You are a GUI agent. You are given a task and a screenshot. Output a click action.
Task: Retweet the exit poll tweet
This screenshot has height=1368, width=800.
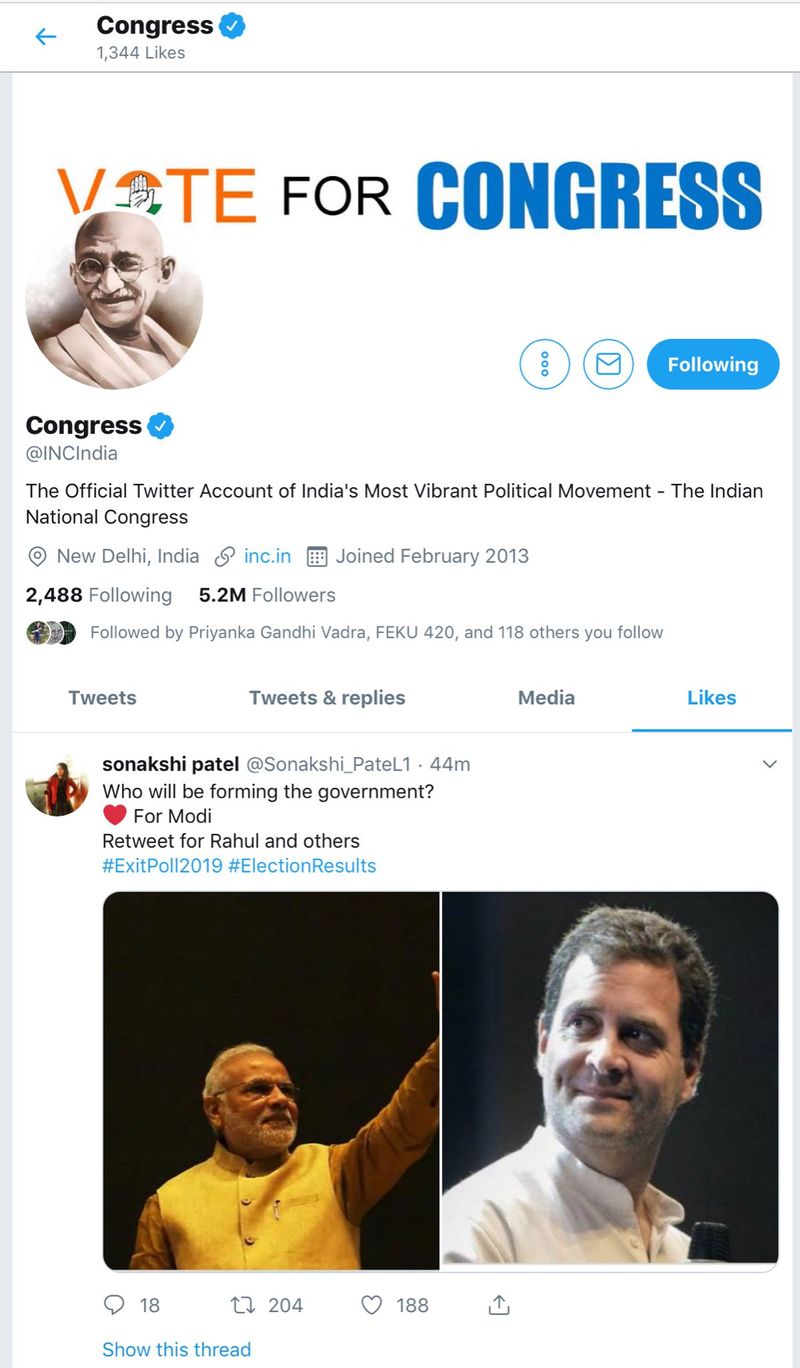(242, 1305)
